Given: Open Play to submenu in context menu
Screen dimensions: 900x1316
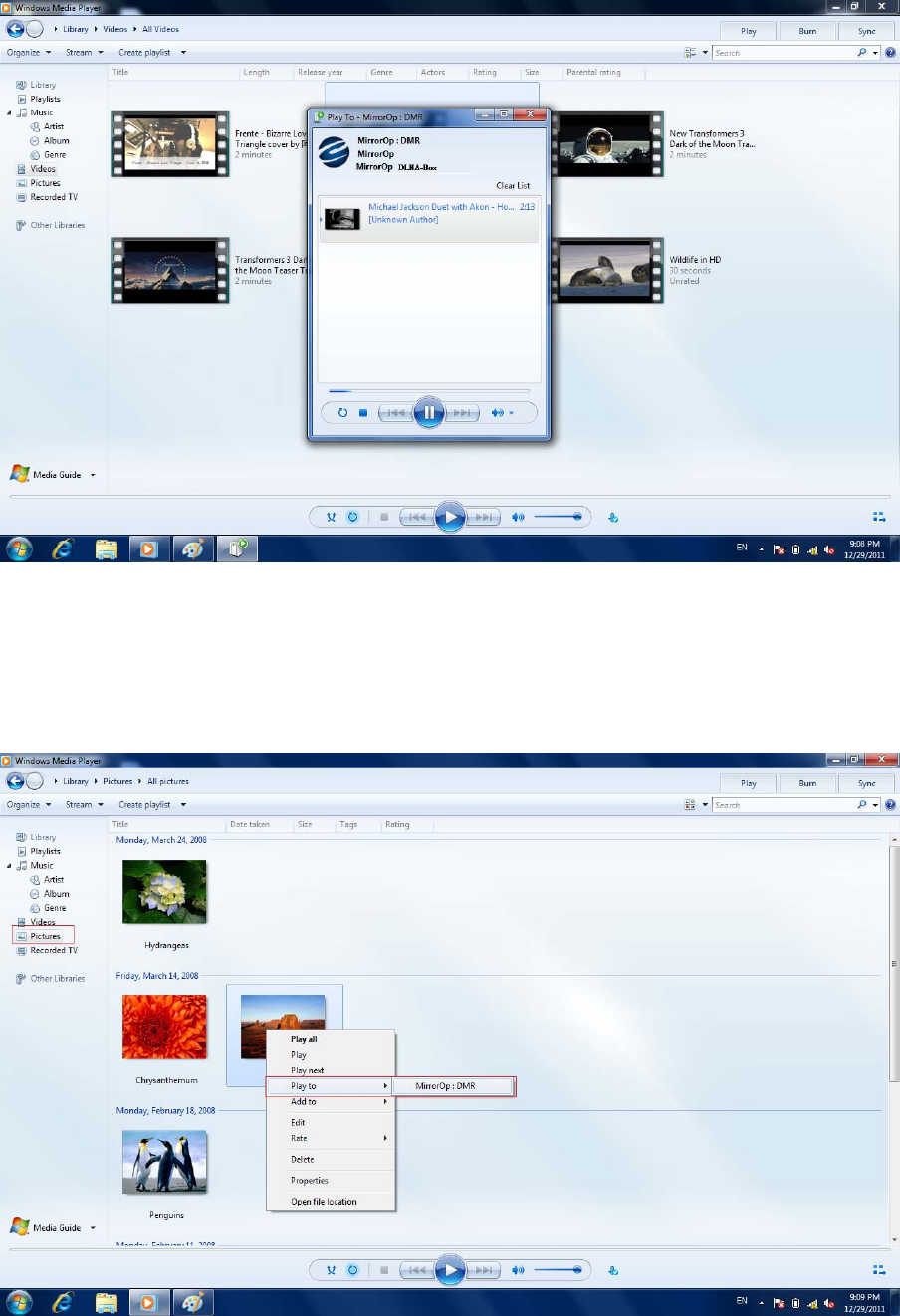Looking at the screenshot, I should (330, 1086).
